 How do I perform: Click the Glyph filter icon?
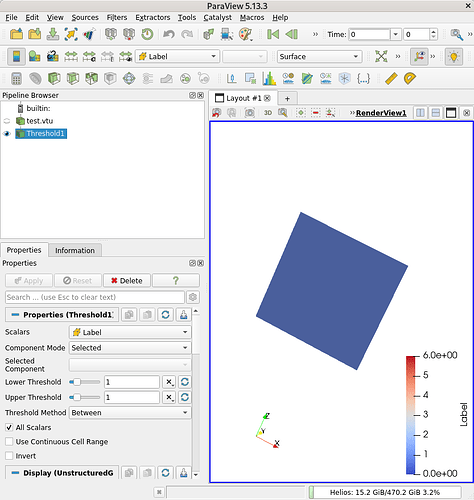point(129,79)
